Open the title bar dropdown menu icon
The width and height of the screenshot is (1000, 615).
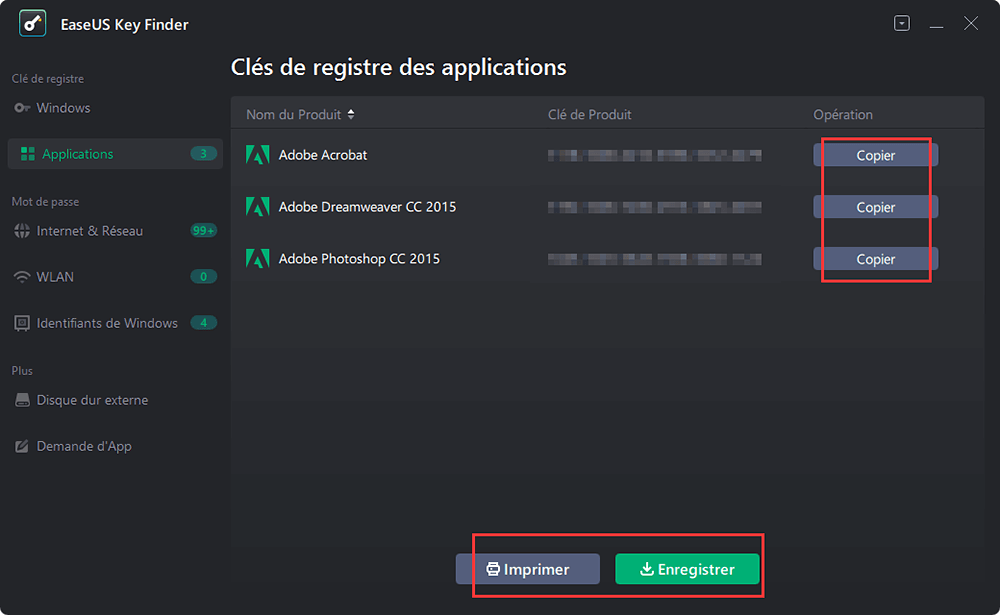pos(902,24)
